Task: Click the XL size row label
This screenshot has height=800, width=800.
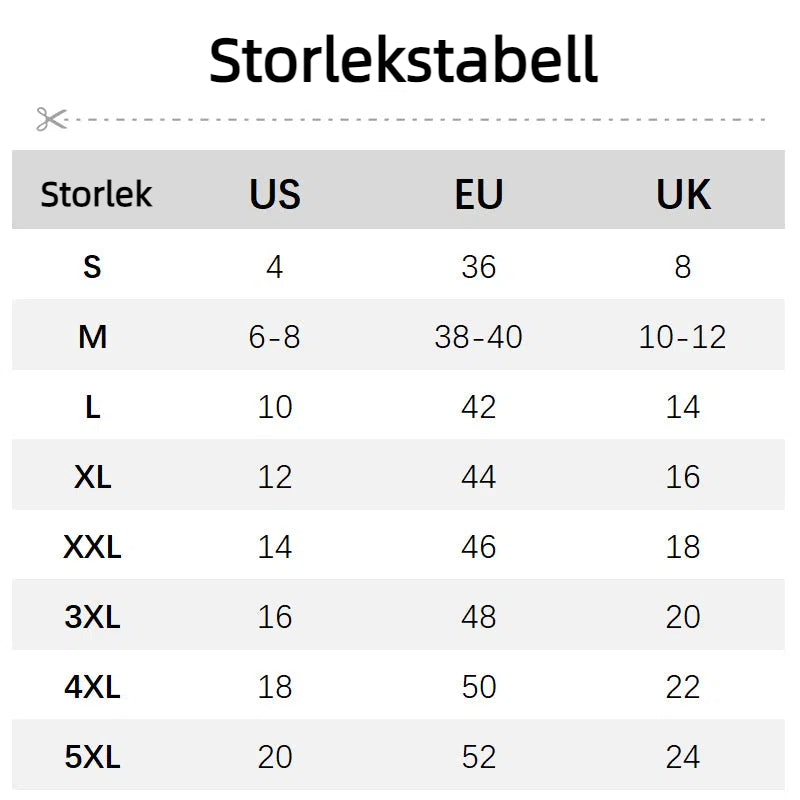Action: [x=93, y=477]
